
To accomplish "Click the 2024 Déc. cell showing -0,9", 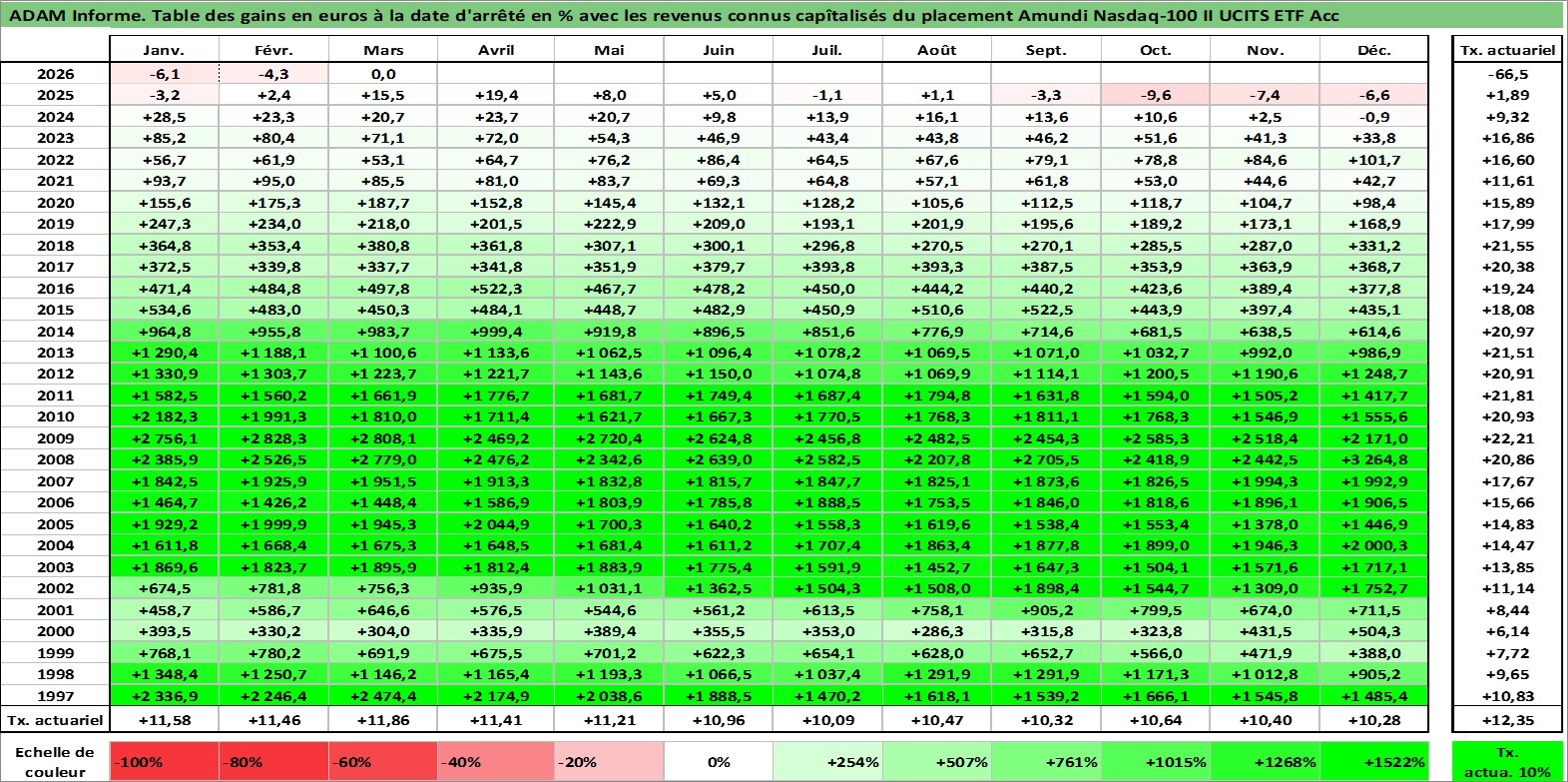I will 1374,117.
